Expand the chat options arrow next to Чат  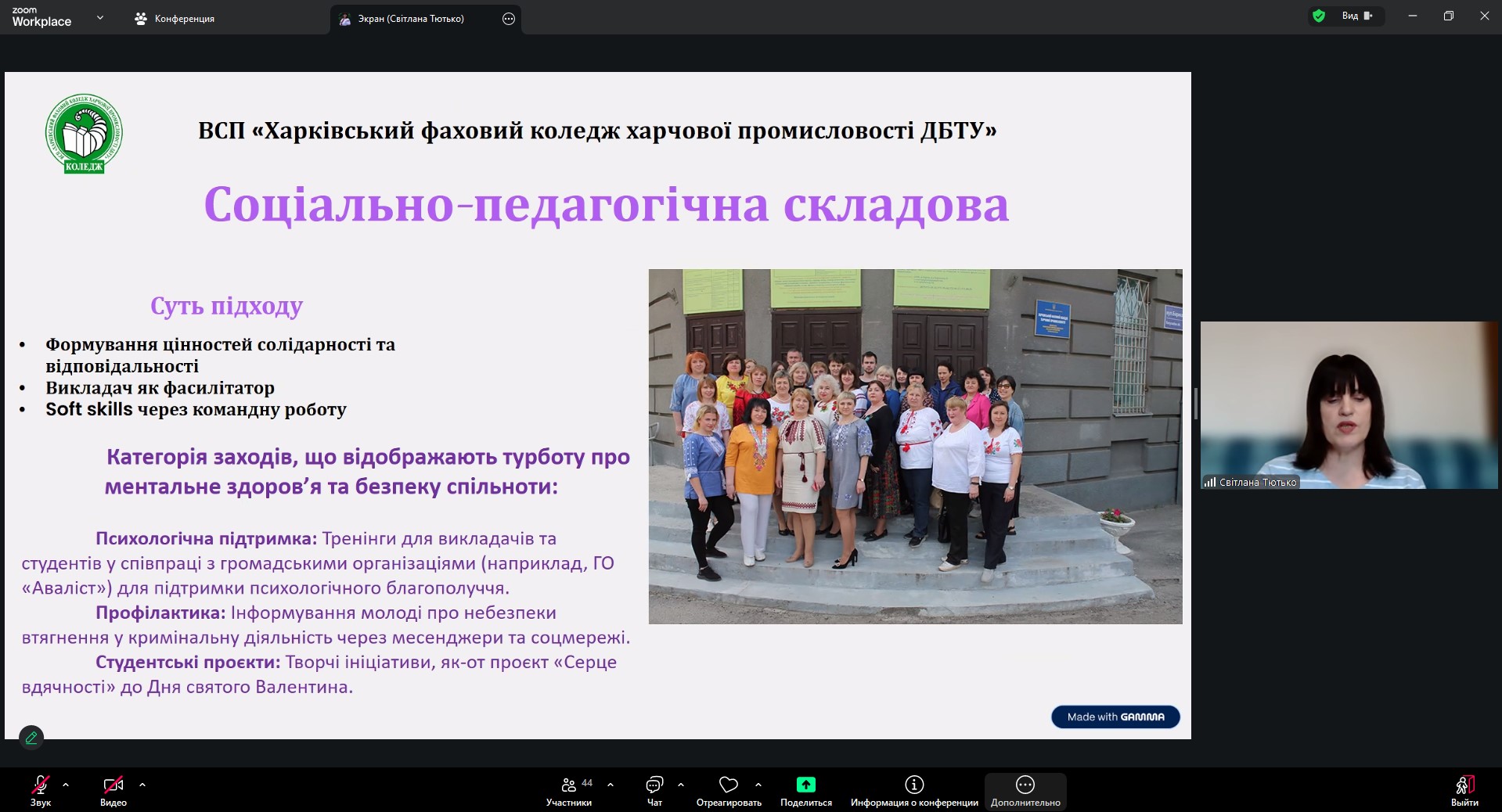681,784
